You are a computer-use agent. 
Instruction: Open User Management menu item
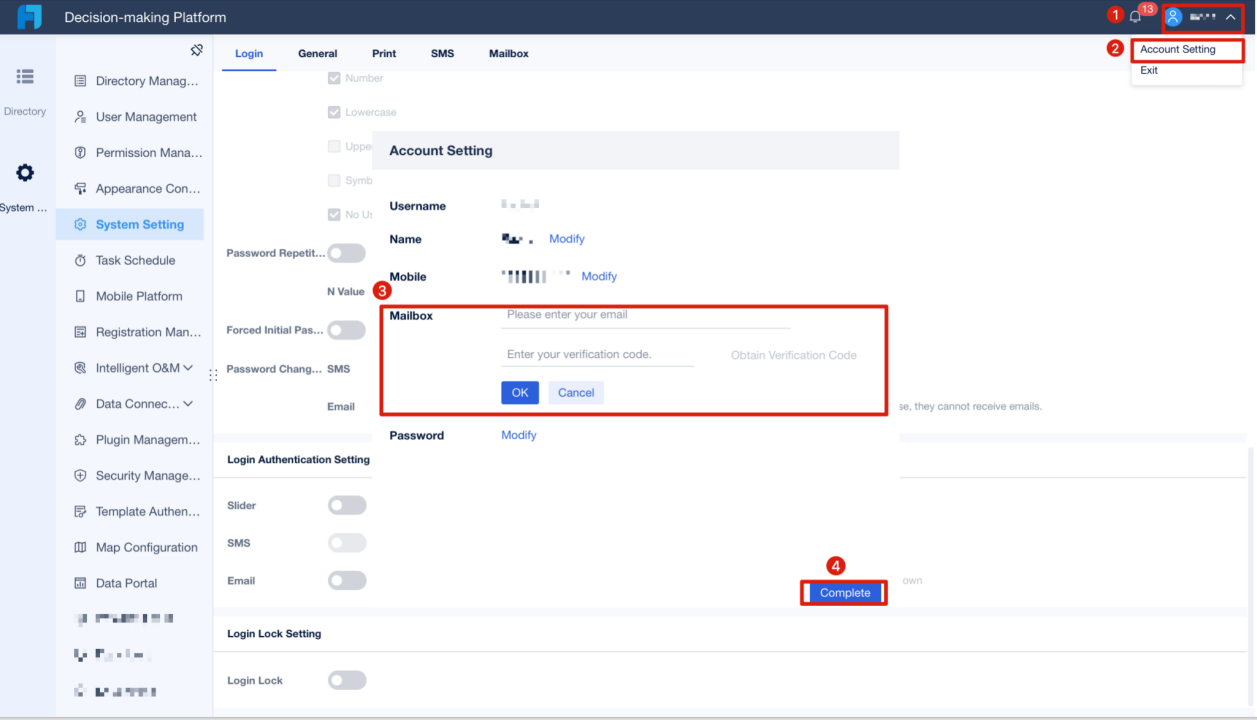click(x=130, y=117)
